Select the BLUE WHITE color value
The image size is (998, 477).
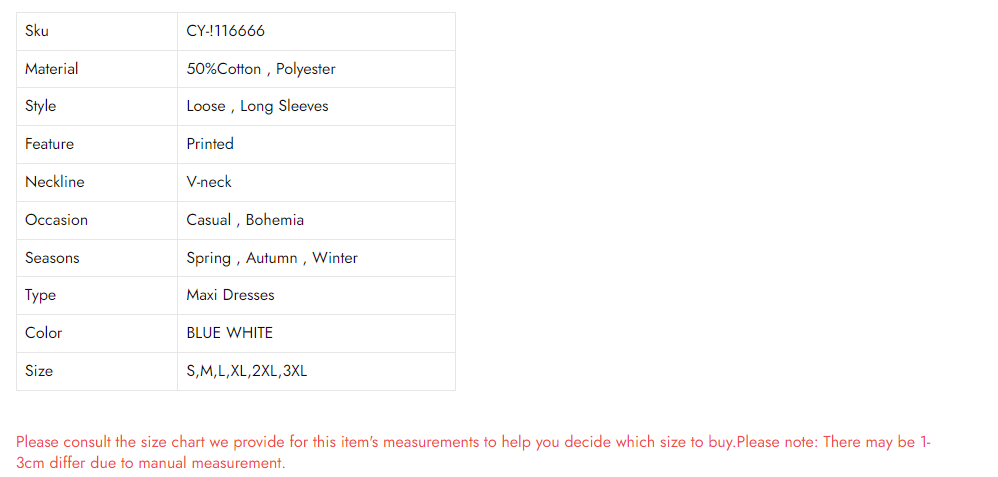(229, 333)
